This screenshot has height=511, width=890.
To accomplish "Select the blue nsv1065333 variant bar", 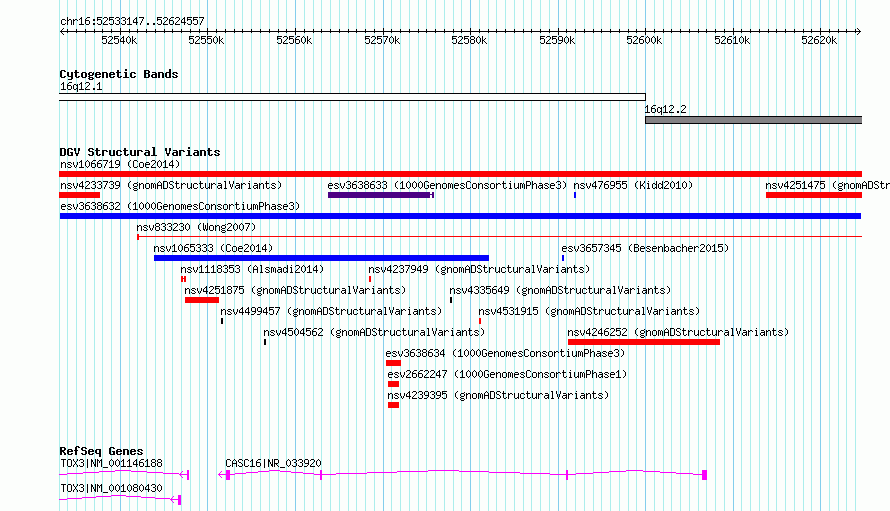I will (321, 258).
